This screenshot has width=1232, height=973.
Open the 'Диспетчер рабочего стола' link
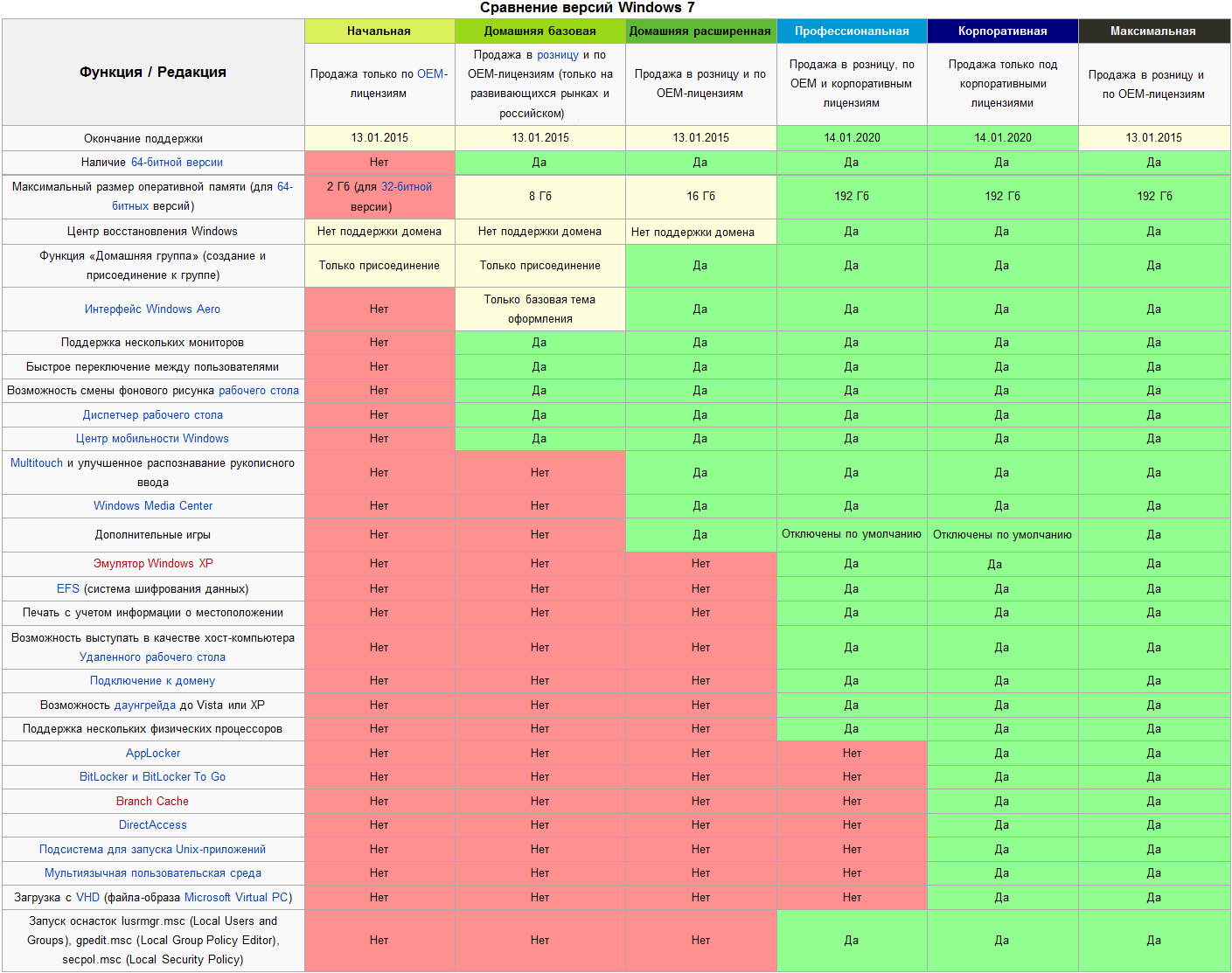pos(153,415)
